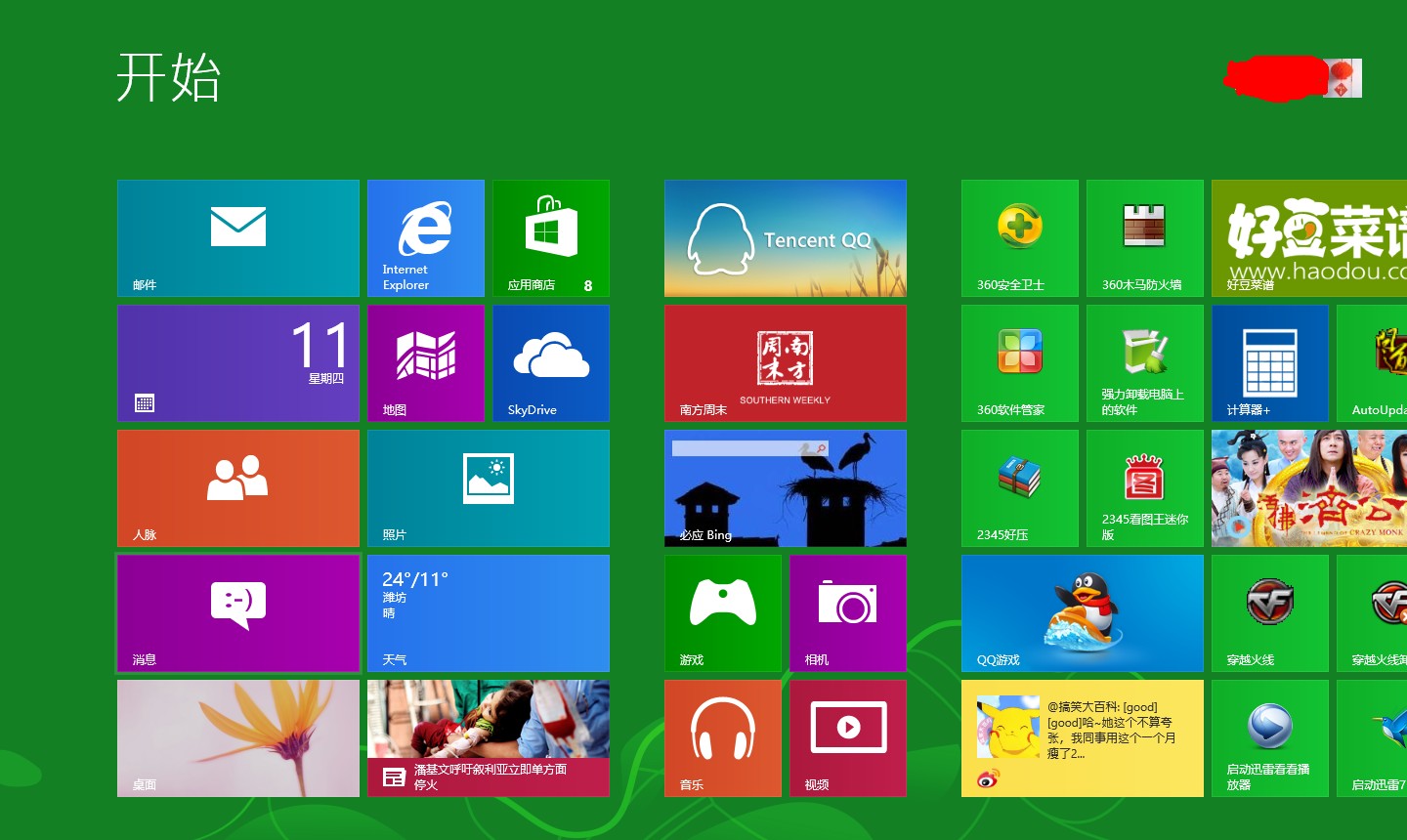Launch Internet Explorer tile
1407x840 pixels.
(426, 238)
